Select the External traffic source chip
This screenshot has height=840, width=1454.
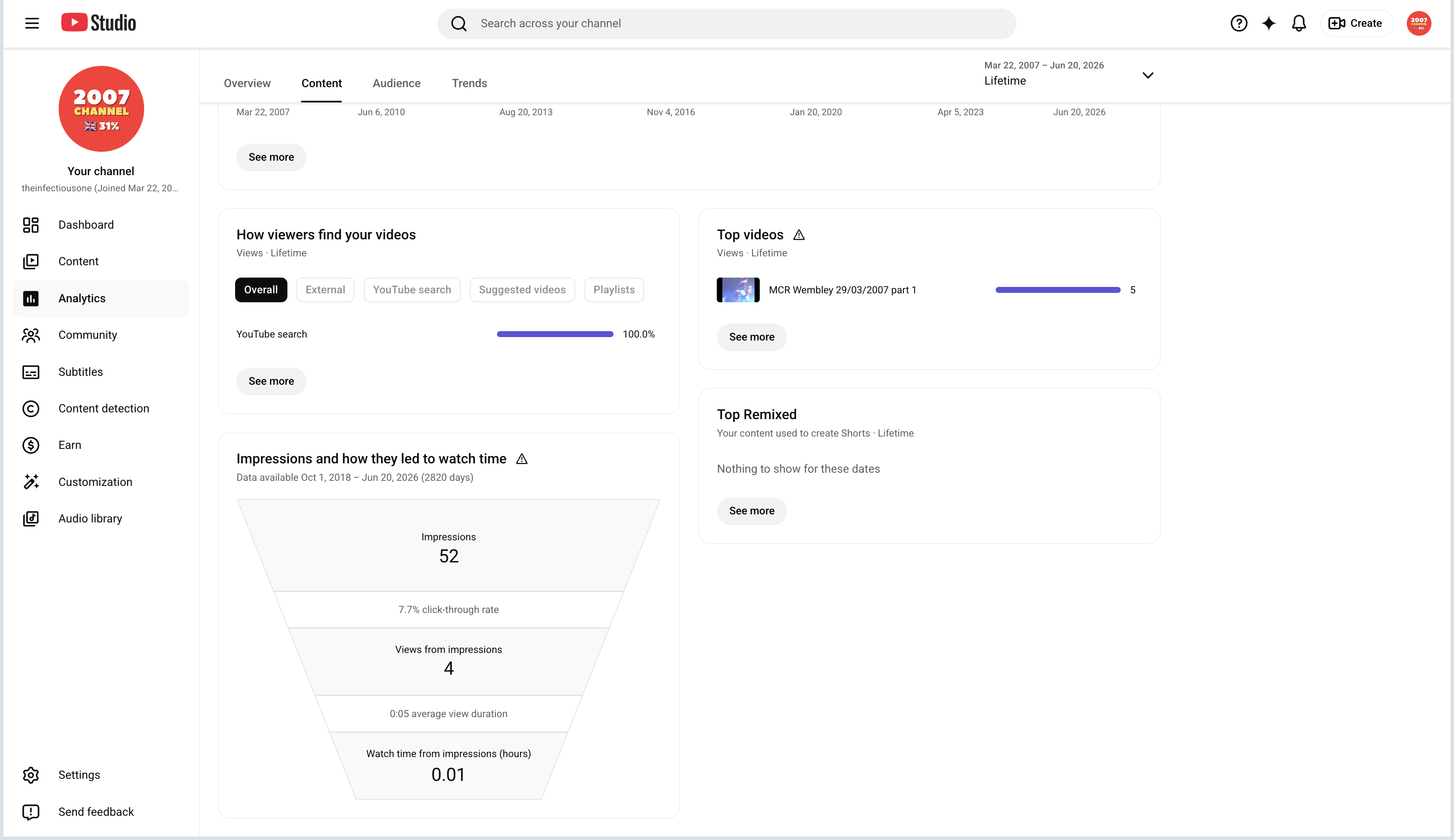pos(325,289)
